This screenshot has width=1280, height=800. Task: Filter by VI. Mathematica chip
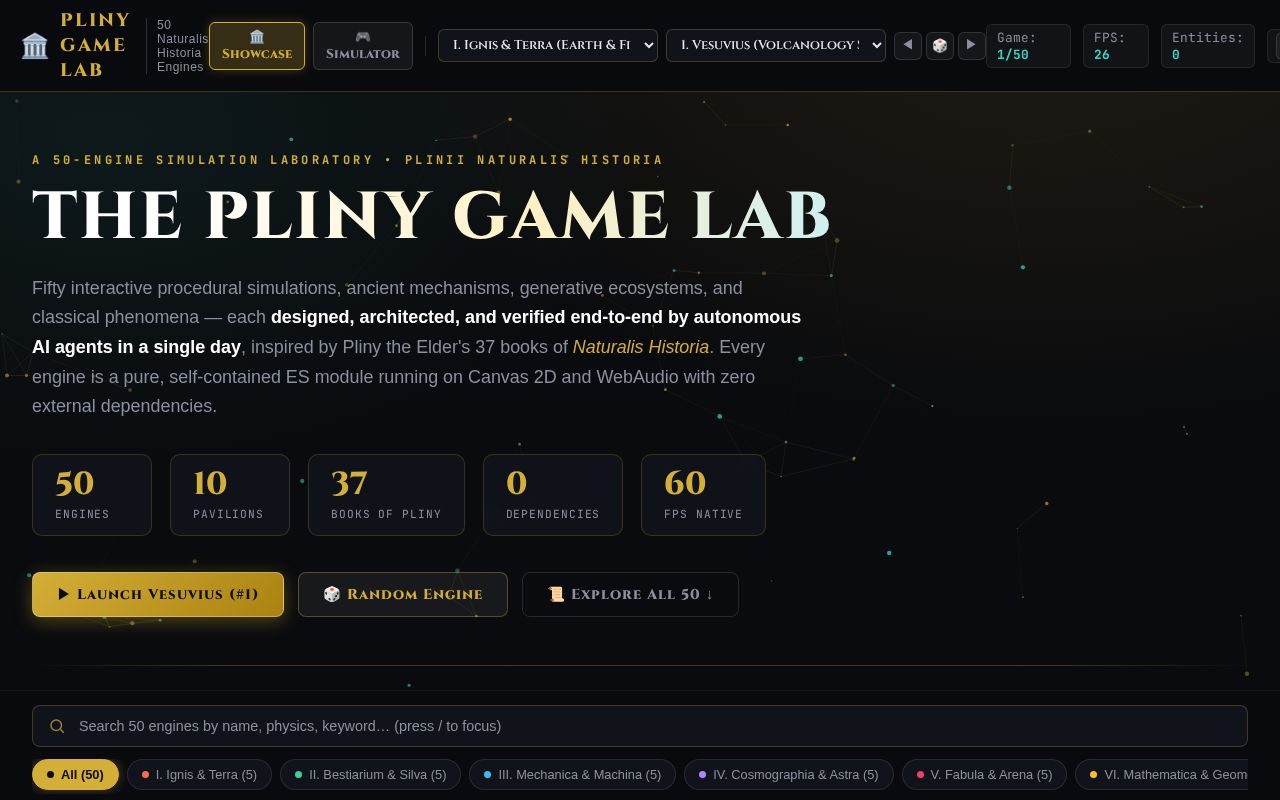click(x=1162, y=774)
